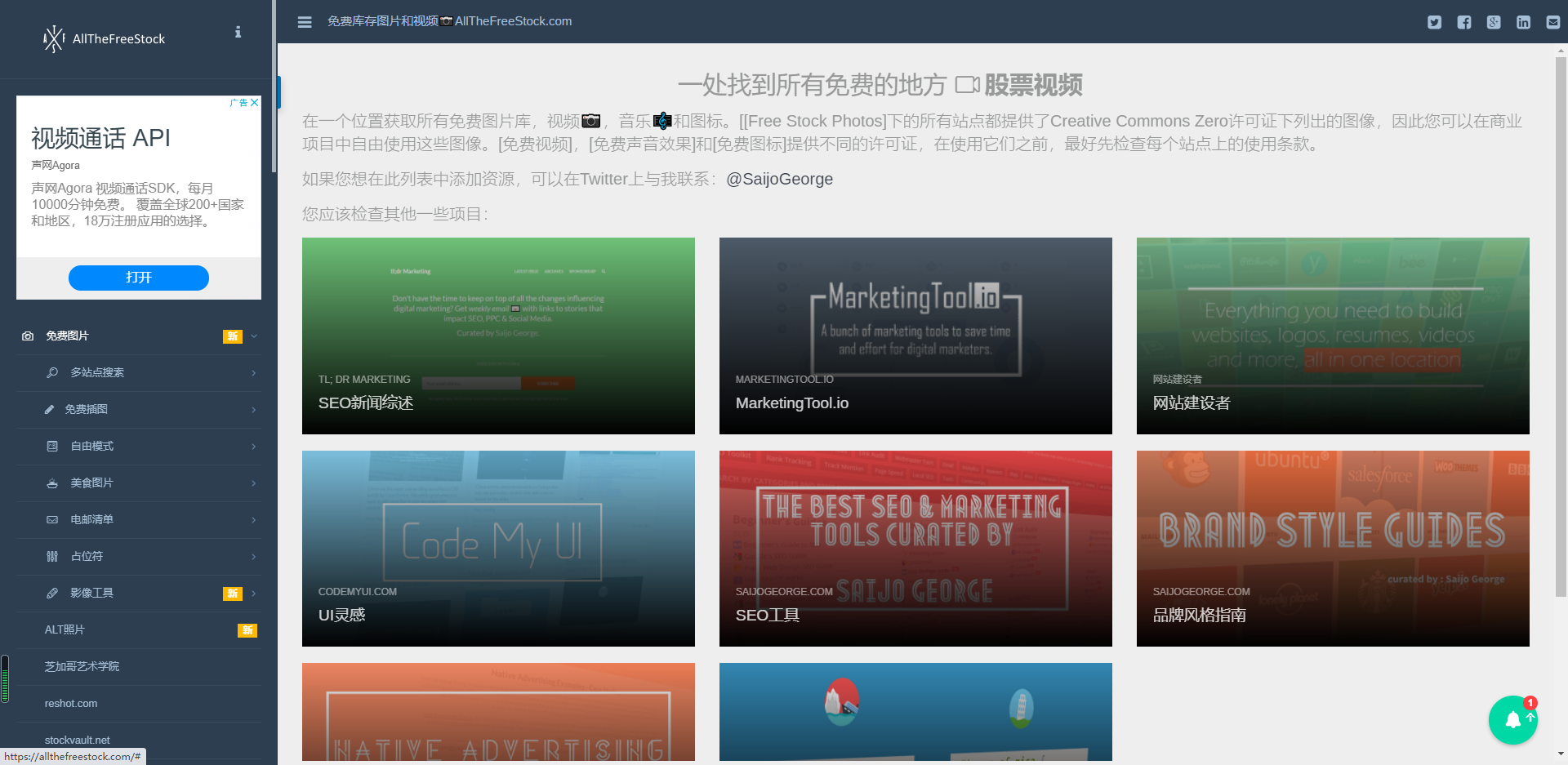Click the info icon beside AllTheFreeStock logo

coord(238,32)
